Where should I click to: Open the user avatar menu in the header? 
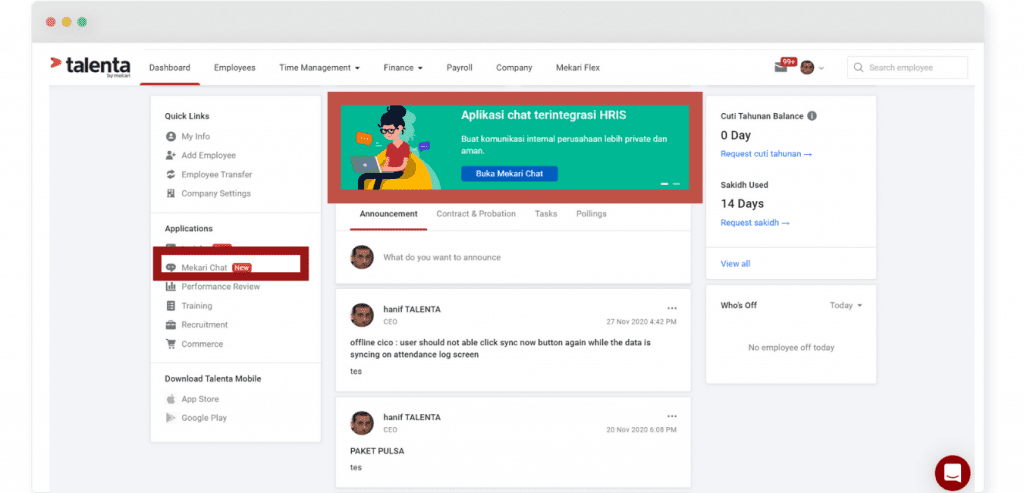pos(811,67)
